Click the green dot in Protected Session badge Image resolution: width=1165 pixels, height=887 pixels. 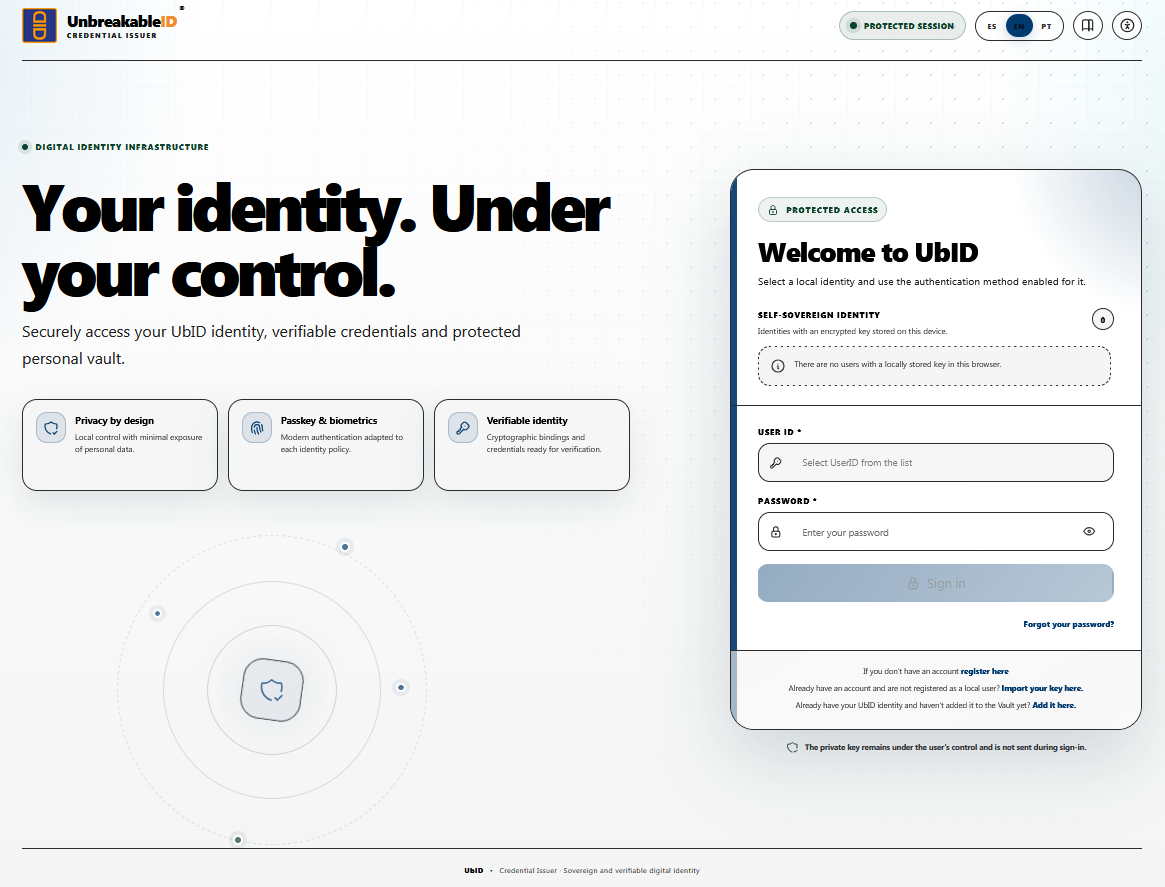(854, 26)
